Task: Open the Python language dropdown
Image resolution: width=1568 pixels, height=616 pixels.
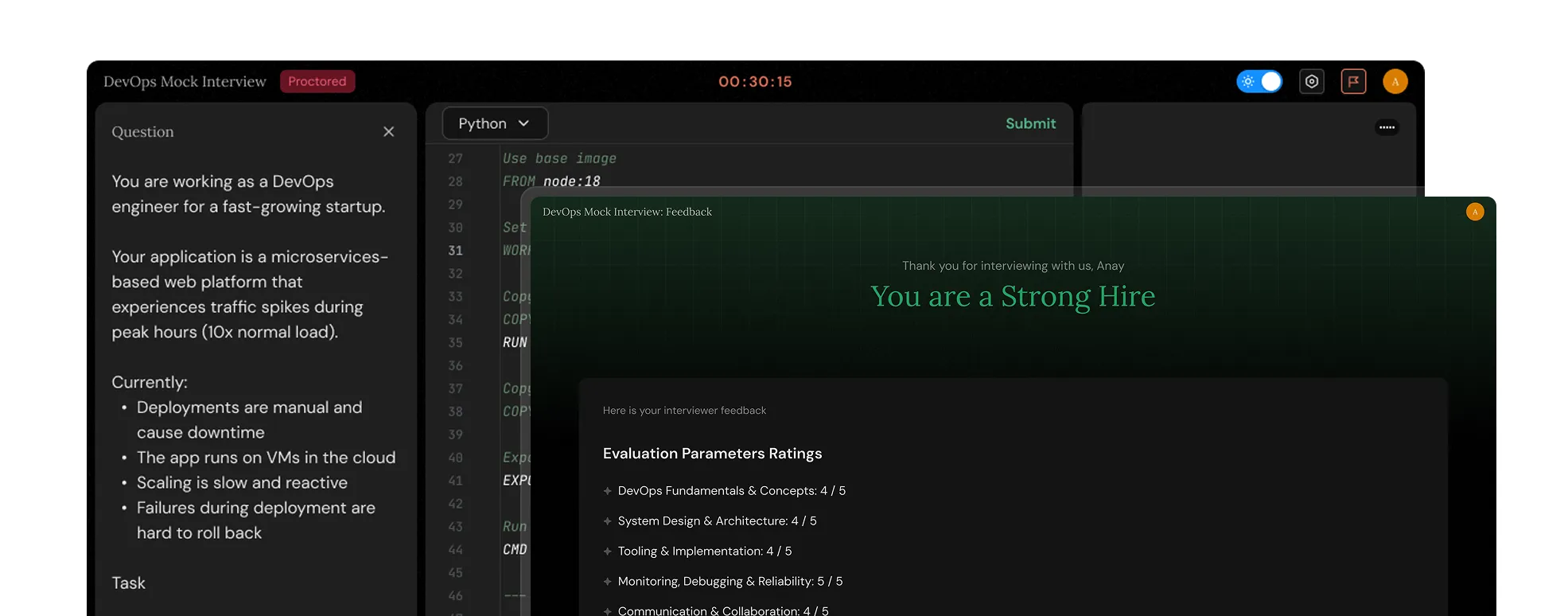Action: click(494, 123)
